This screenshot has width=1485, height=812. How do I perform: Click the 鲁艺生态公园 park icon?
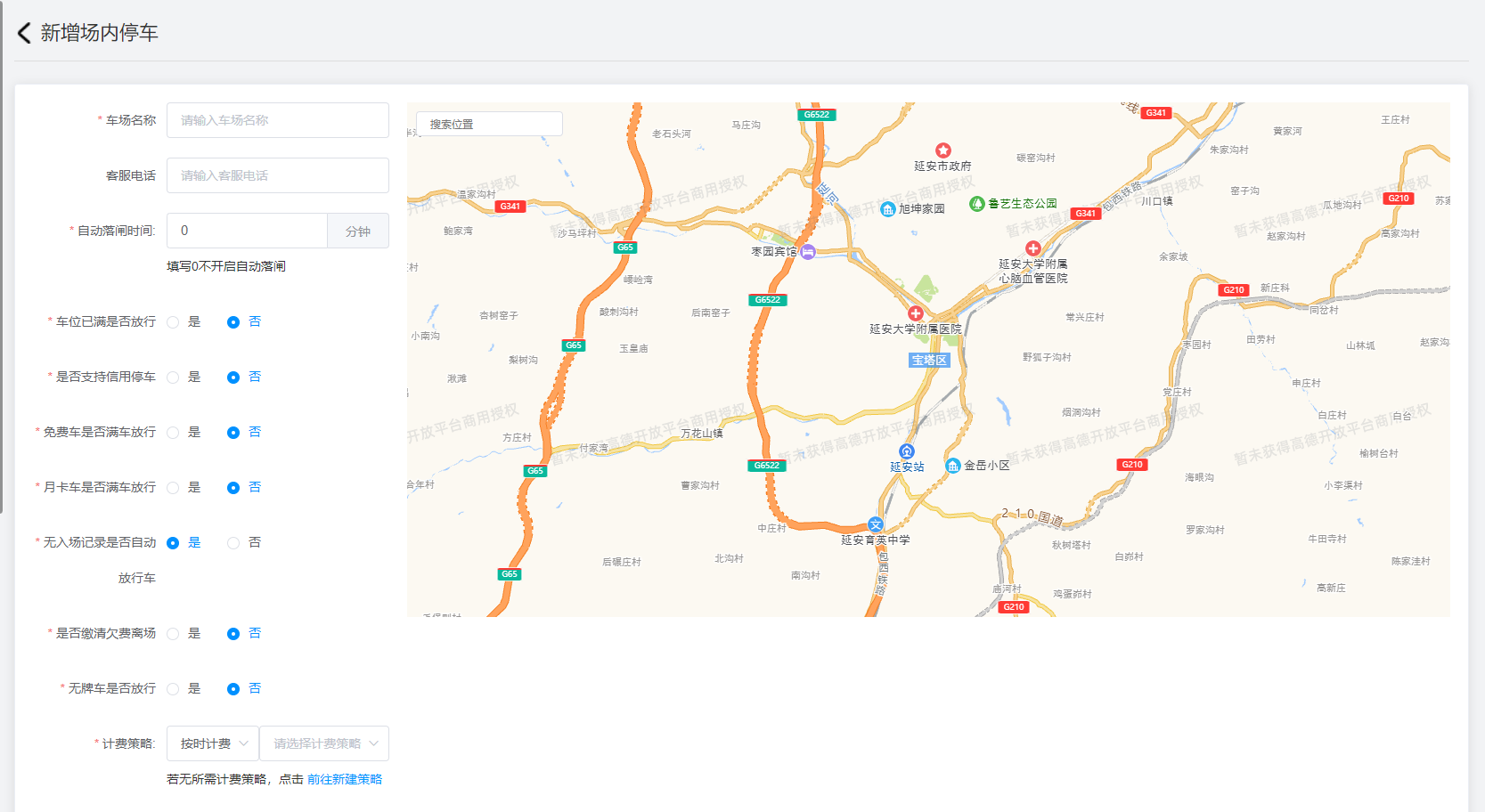pyautogui.click(x=976, y=204)
